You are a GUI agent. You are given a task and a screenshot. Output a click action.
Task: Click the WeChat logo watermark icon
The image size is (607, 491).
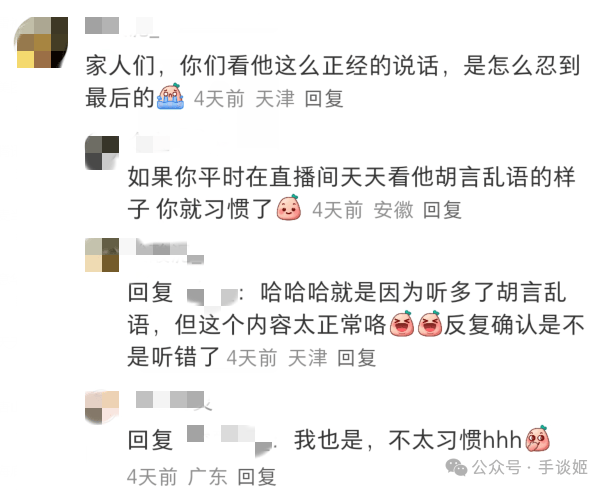[x=456, y=467]
